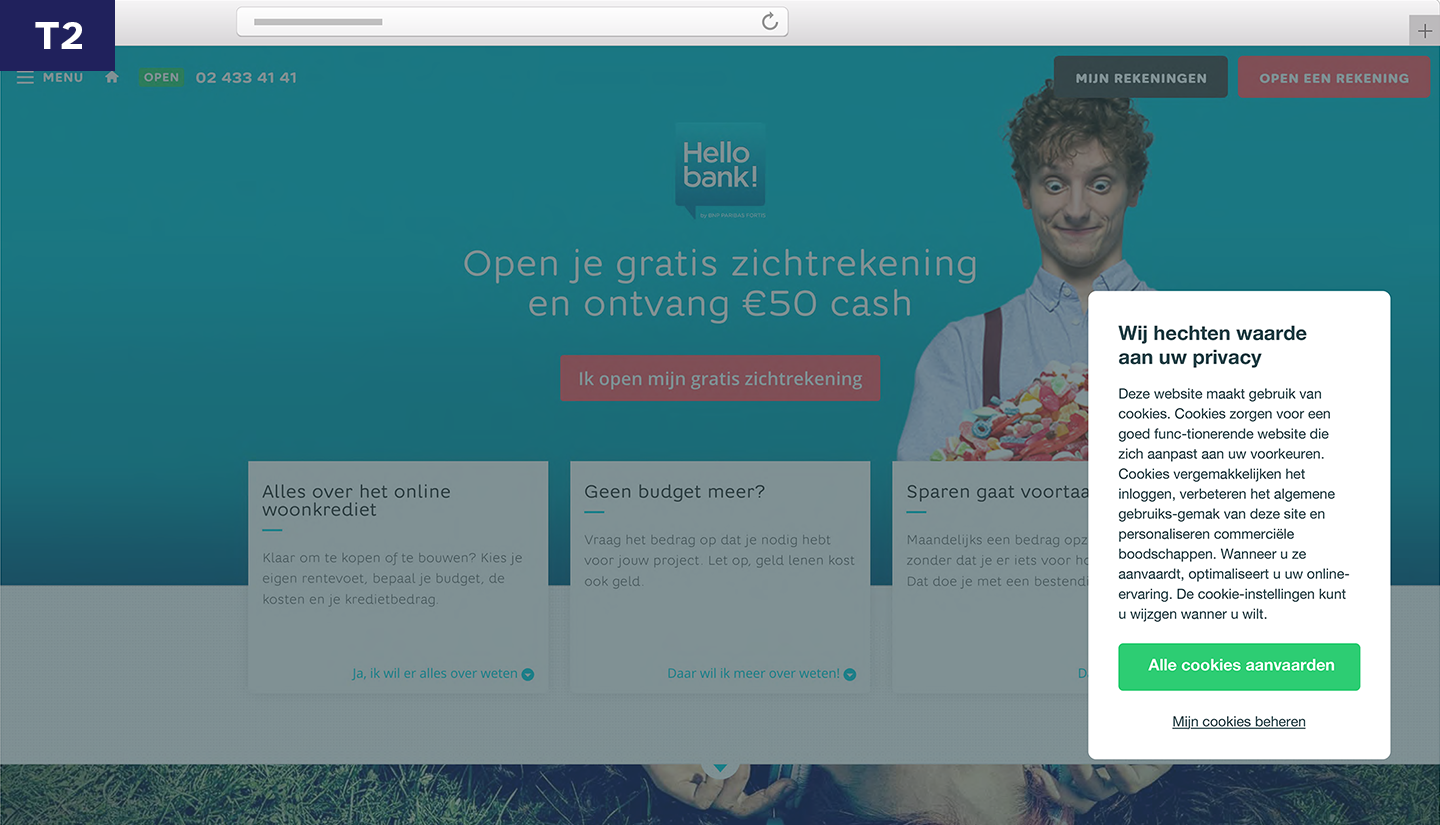
Task: Click the down arrow after 'alles over weten'
Action: click(528, 675)
